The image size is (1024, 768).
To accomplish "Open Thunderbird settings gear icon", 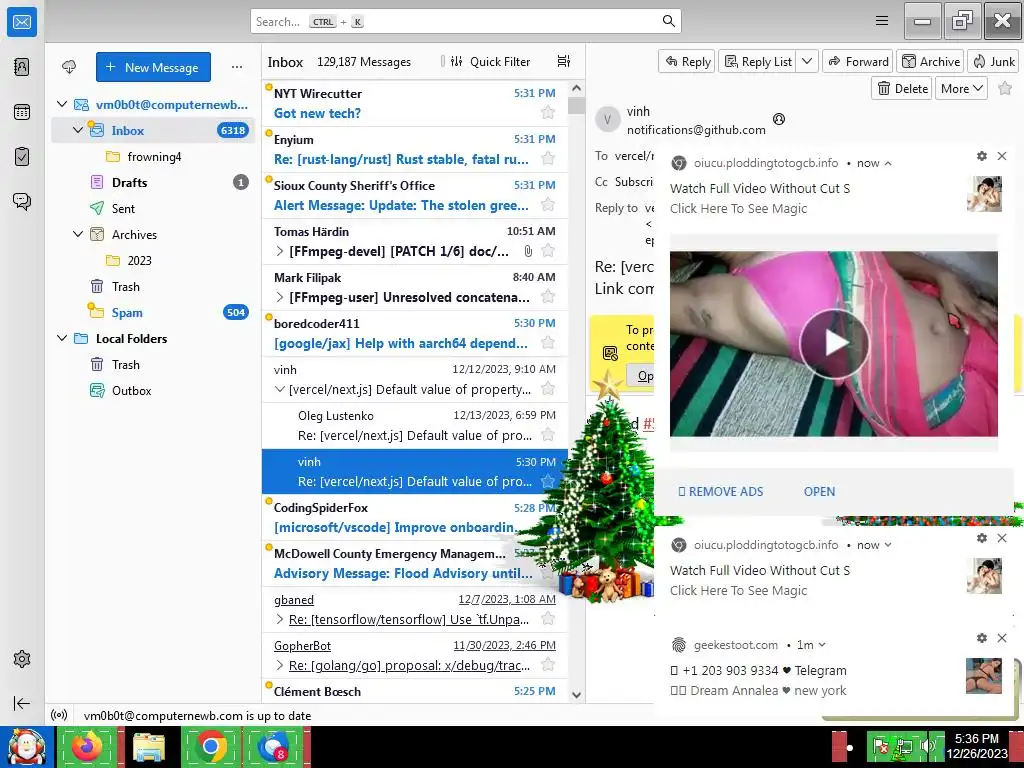I will [x=22, y=659].
